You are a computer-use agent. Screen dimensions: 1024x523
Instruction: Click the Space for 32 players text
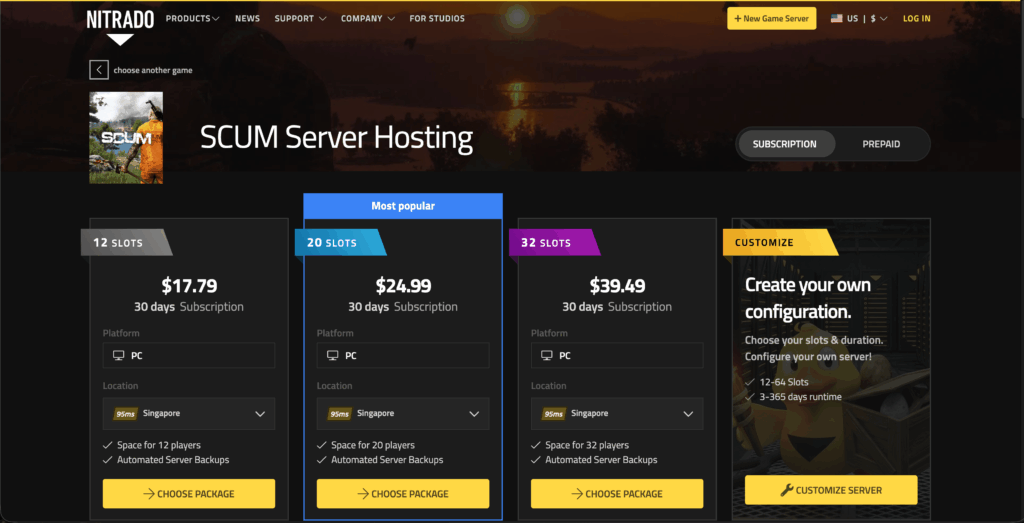pos(587,445)
